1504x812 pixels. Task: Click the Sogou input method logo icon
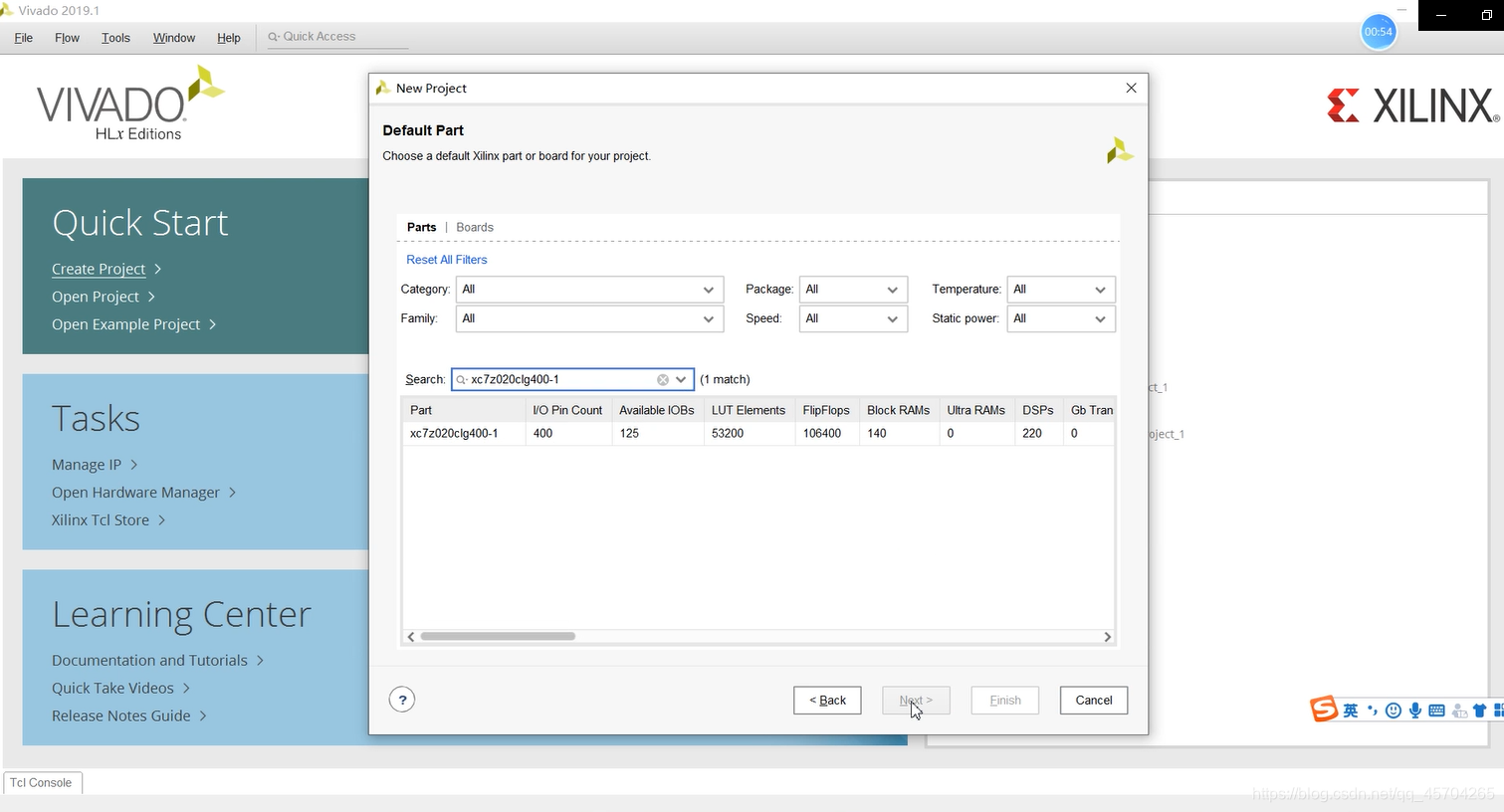[x=1323, y=709]
